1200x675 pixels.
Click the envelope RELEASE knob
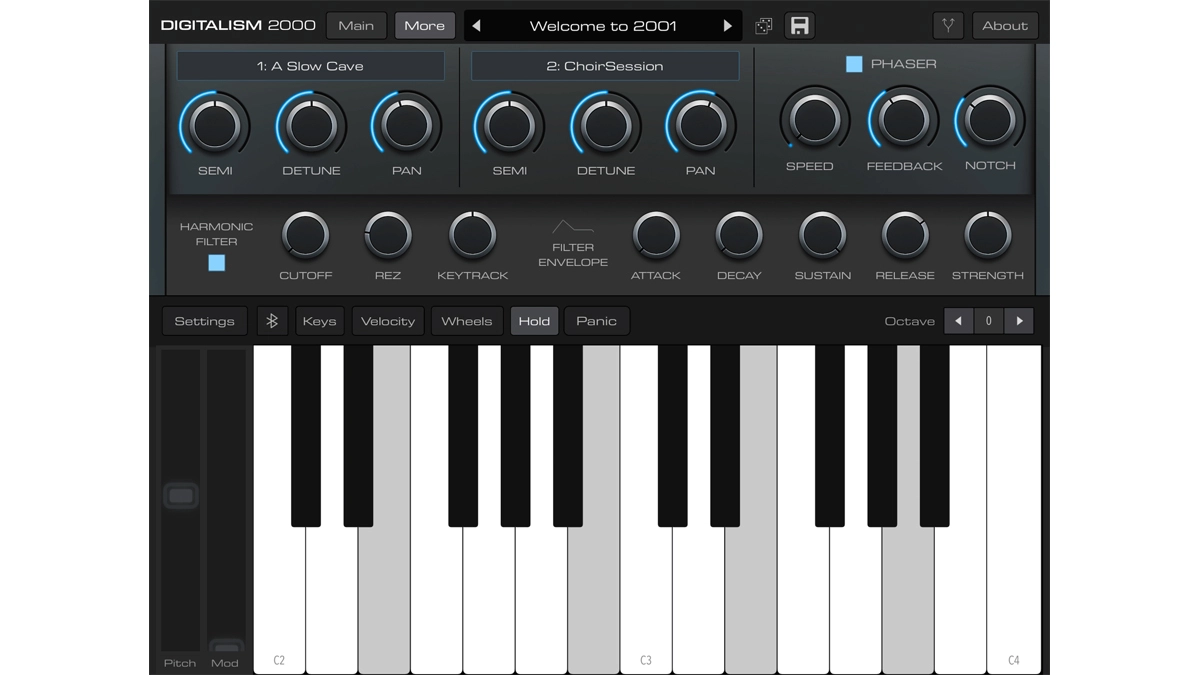pos(905,236)
